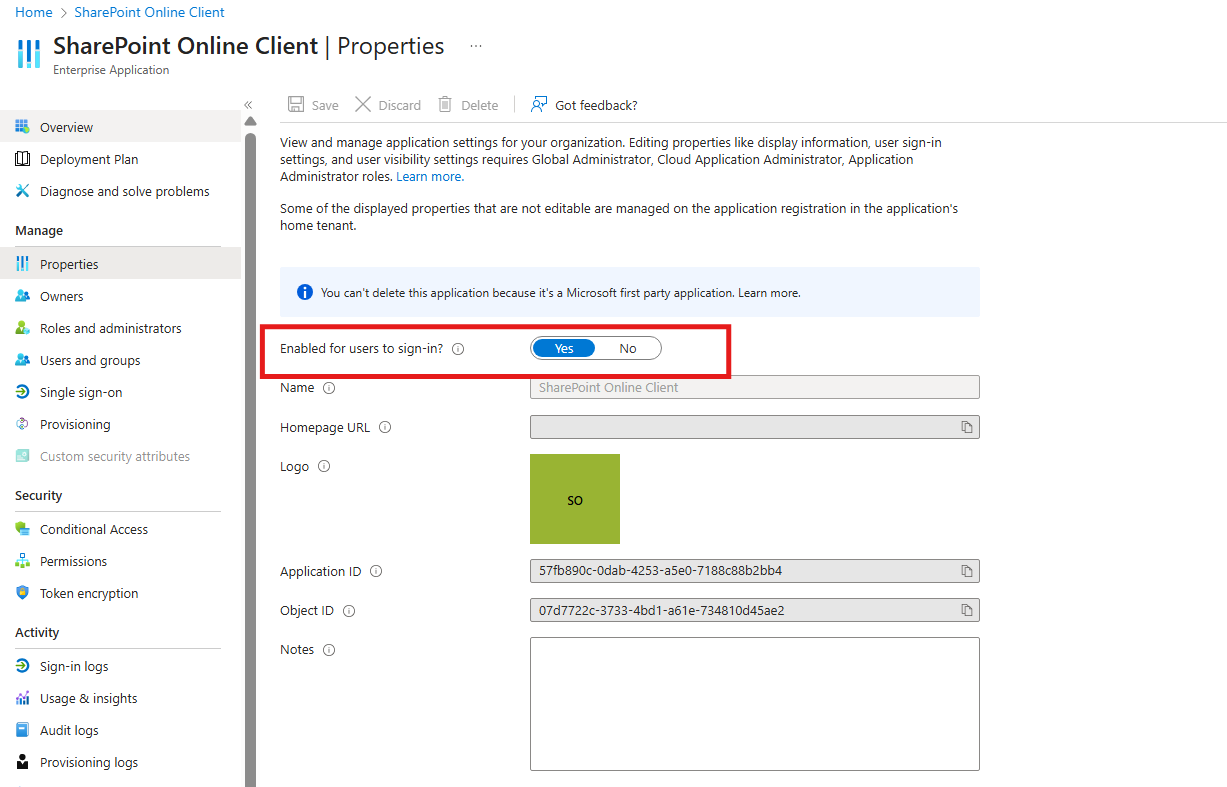Viewport: 1227px width, 787px height.
Task: Copy the Homepage URL value
Action: pos(966,427)
